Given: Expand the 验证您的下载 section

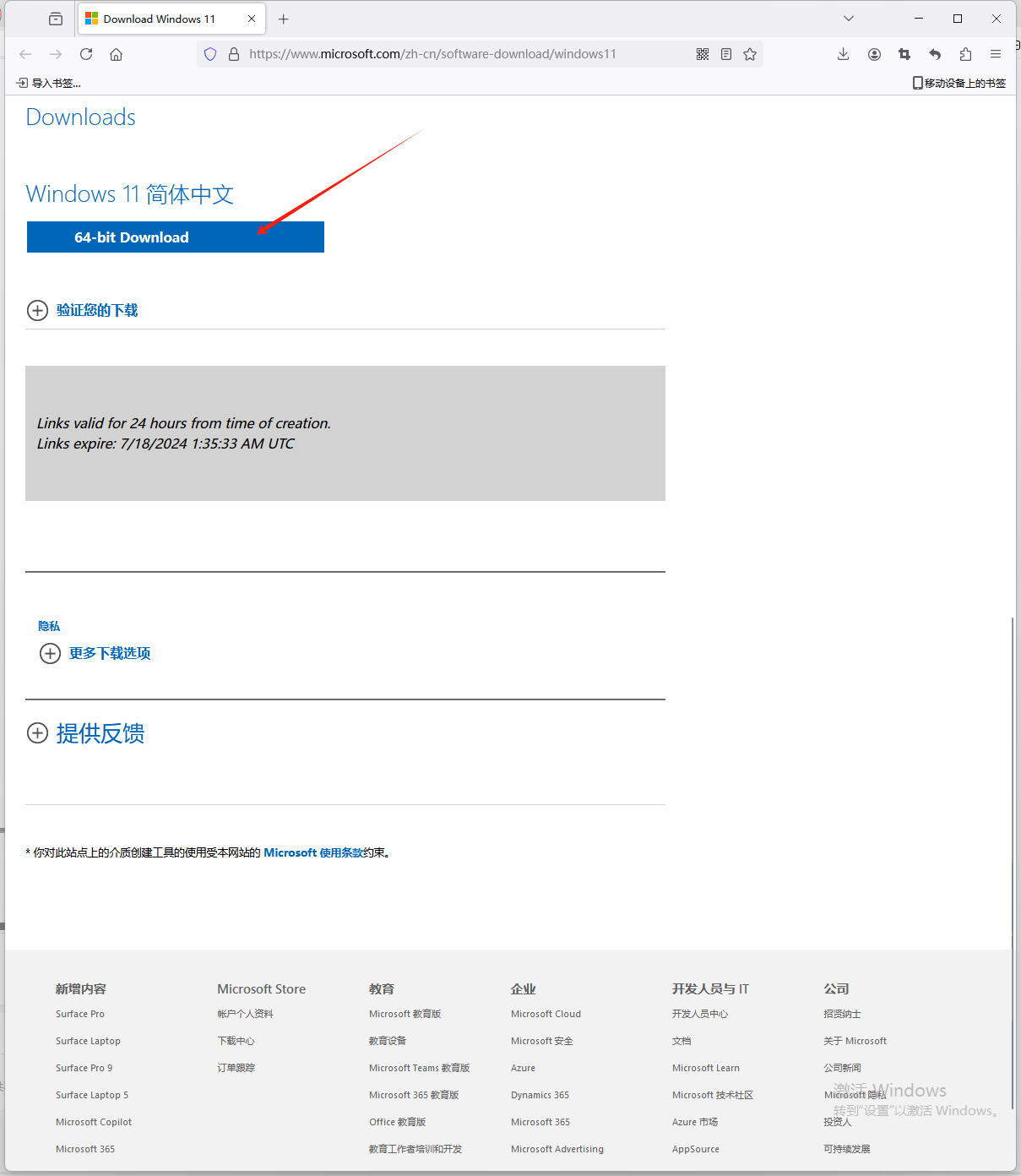Looking at the screenshot, I should pyautogui.click(x=83, y=310).
